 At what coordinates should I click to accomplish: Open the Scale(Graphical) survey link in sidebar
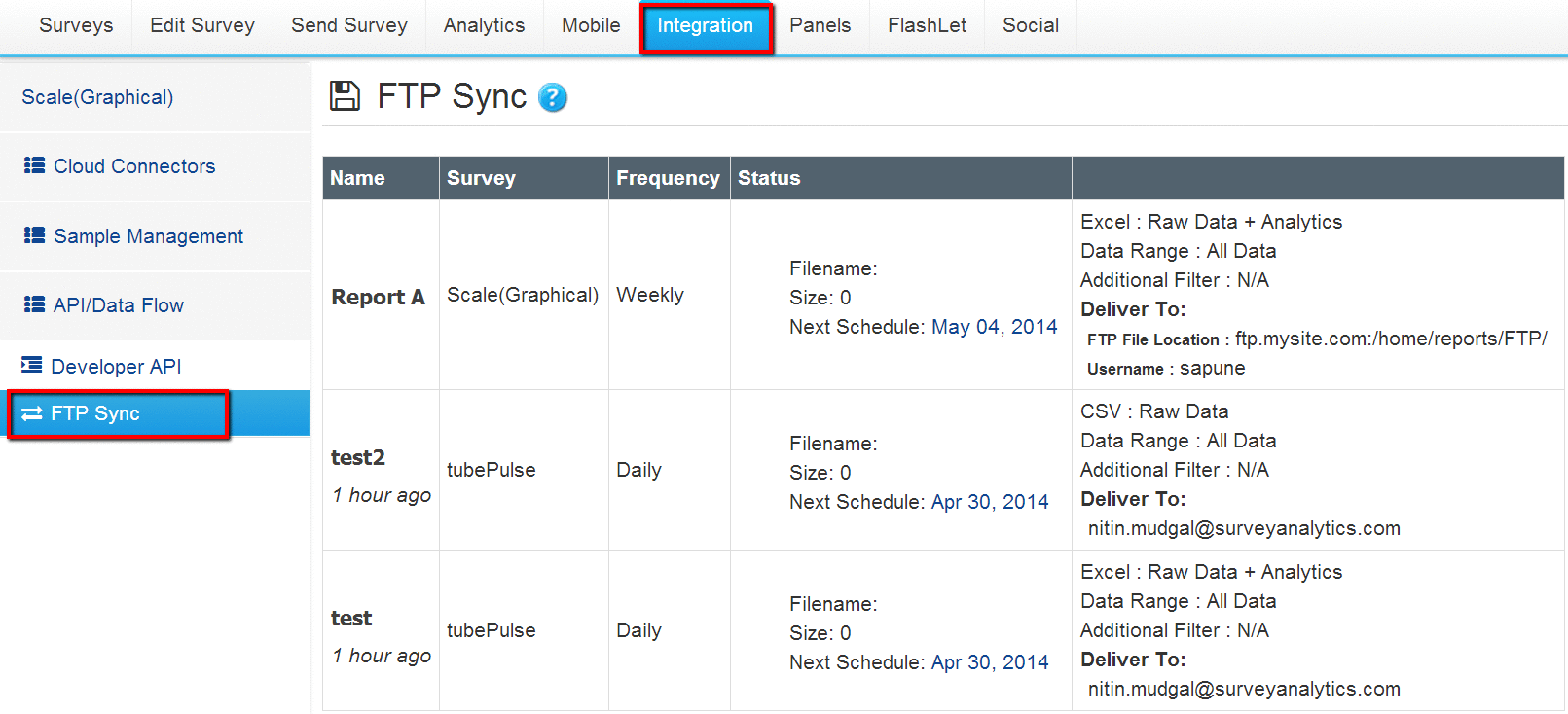click(97, 97)
